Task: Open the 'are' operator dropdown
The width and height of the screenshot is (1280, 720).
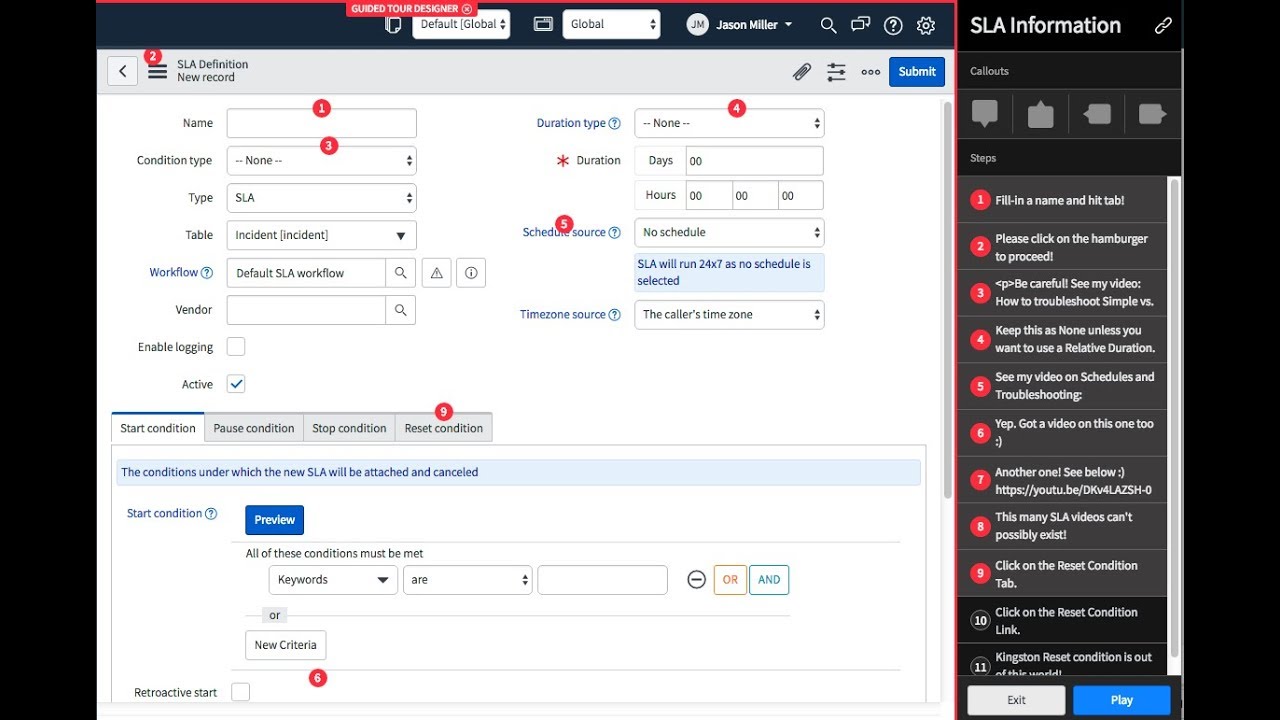Action: 468,580
